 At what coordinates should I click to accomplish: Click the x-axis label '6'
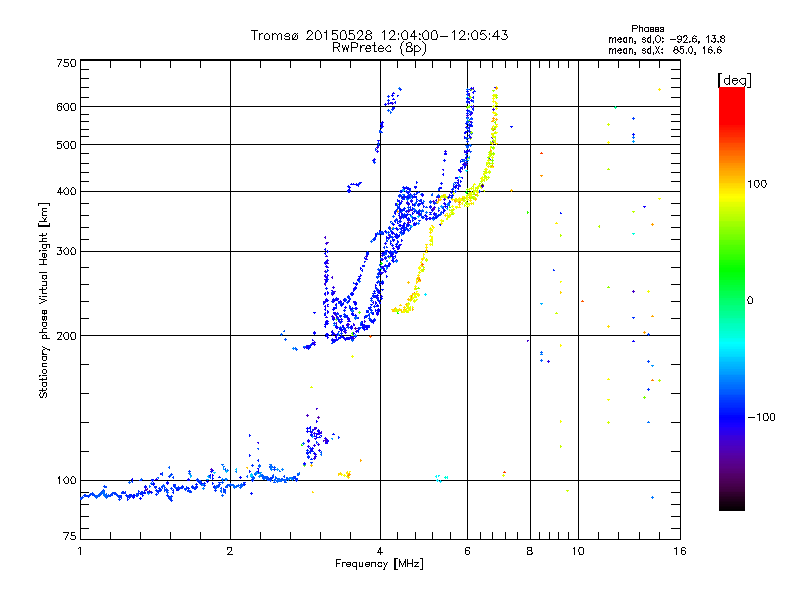point(467,551)
